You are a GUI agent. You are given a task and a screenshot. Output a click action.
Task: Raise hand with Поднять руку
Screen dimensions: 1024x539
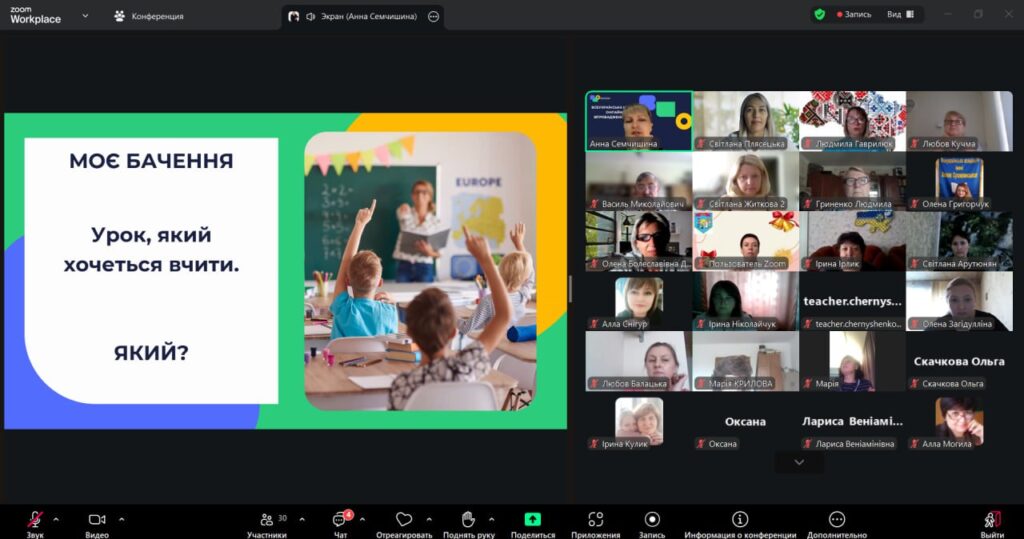[467, 519]
